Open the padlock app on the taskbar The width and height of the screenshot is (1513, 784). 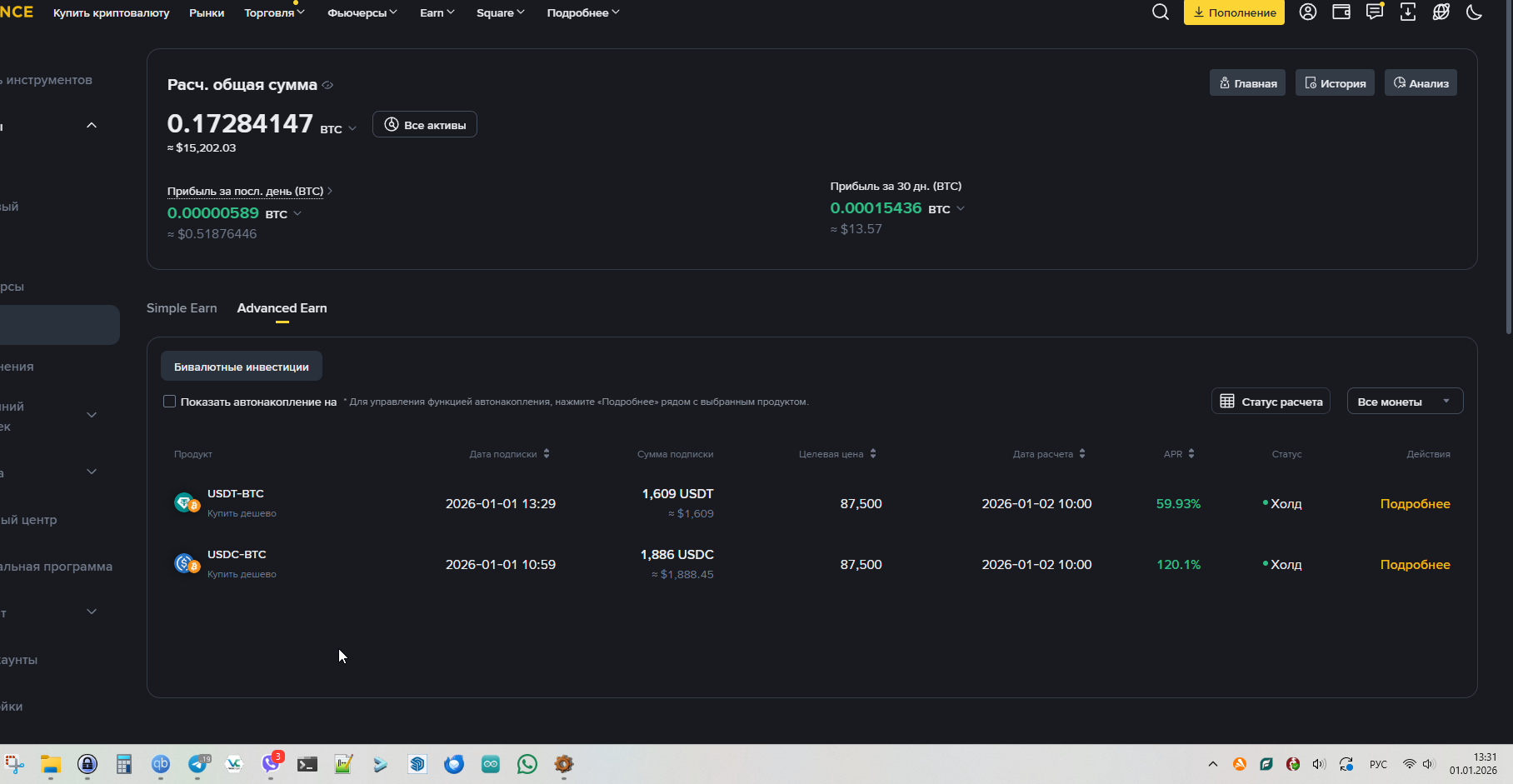coord(87,764)
